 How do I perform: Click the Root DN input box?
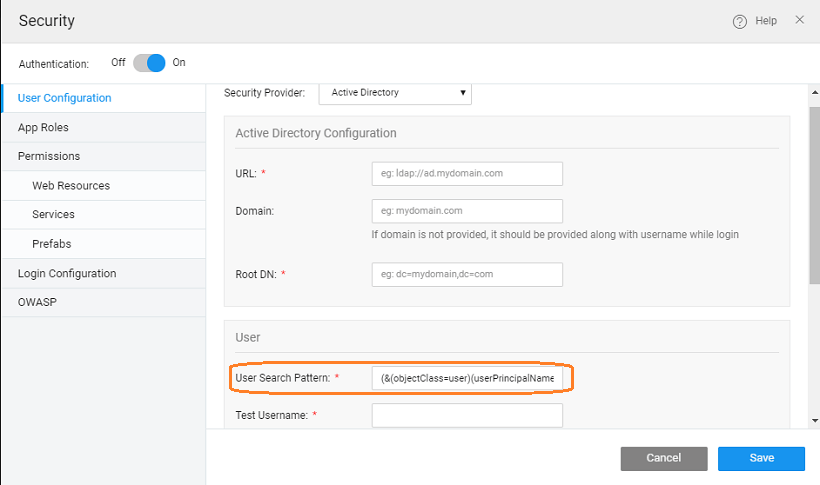pos(467,274)
